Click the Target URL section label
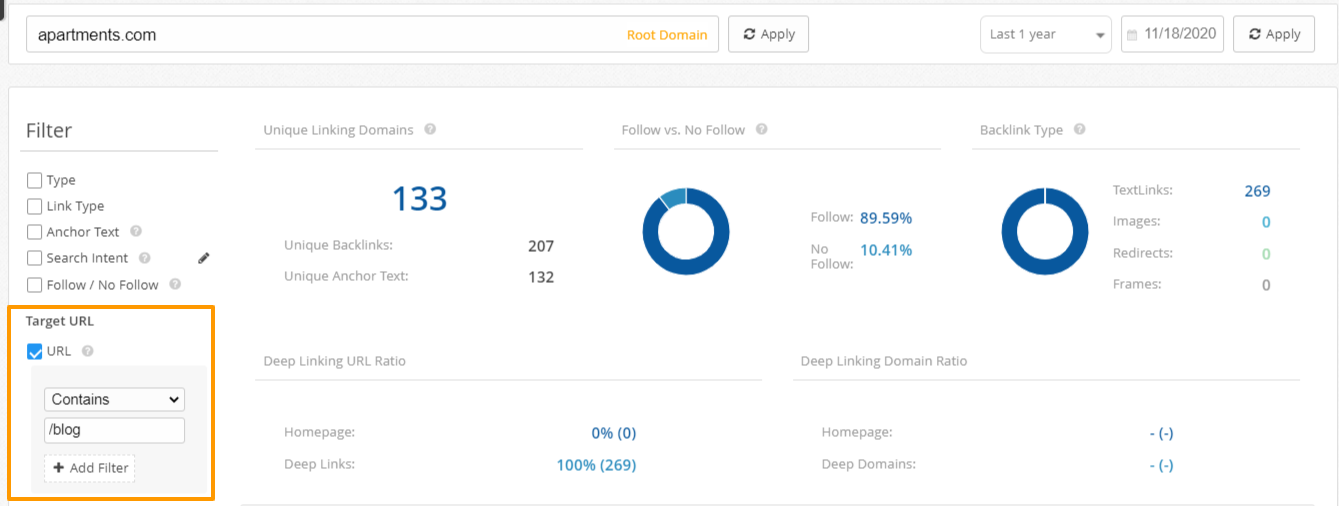 click(60, 321)
